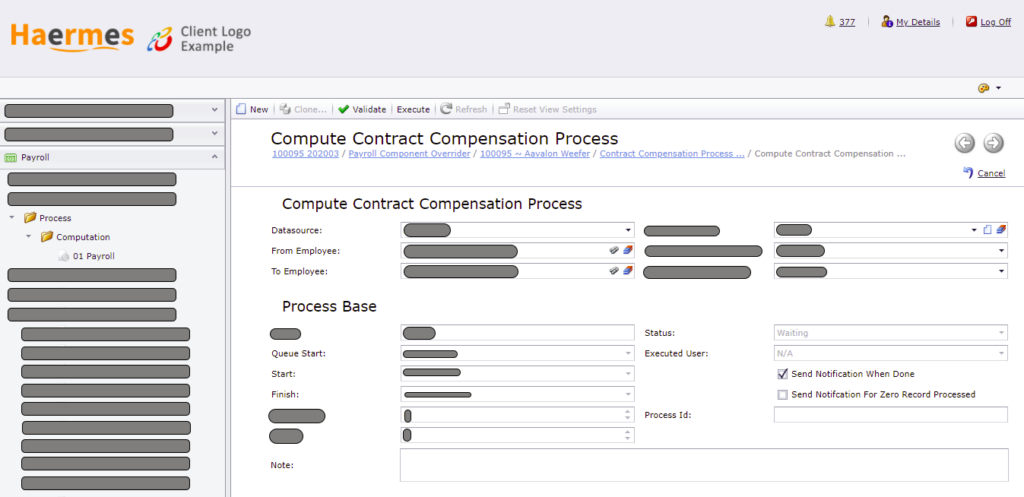Open the 01 Payroll tree item
The width and height of the screenshot is (1024, 497).
click(93, 257)
